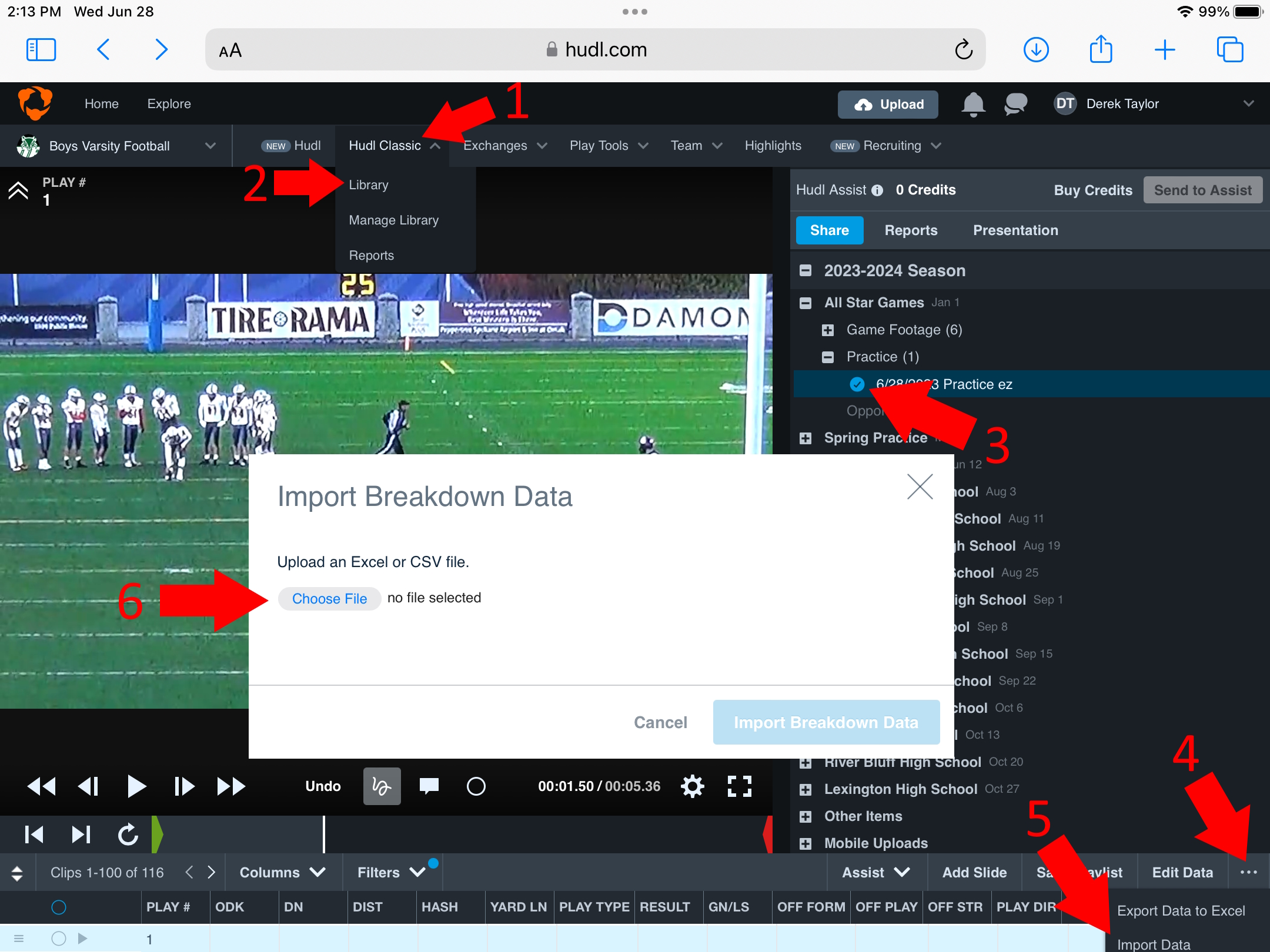Fast forward the video
The height and width of the screenshot is (952, 1270).
(x=231, y=786)
